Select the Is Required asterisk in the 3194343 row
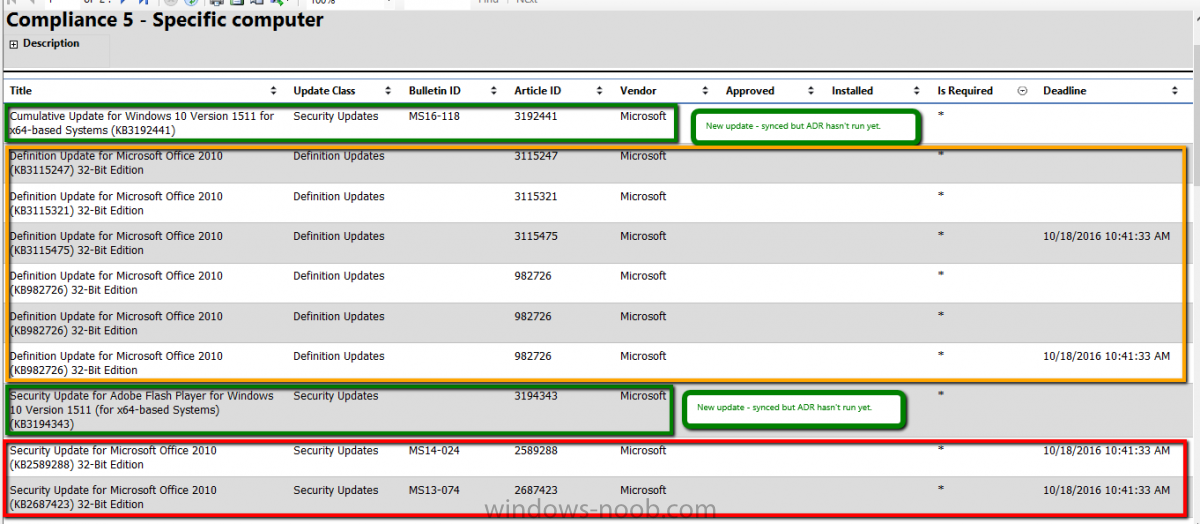 [x=940, y=395]
